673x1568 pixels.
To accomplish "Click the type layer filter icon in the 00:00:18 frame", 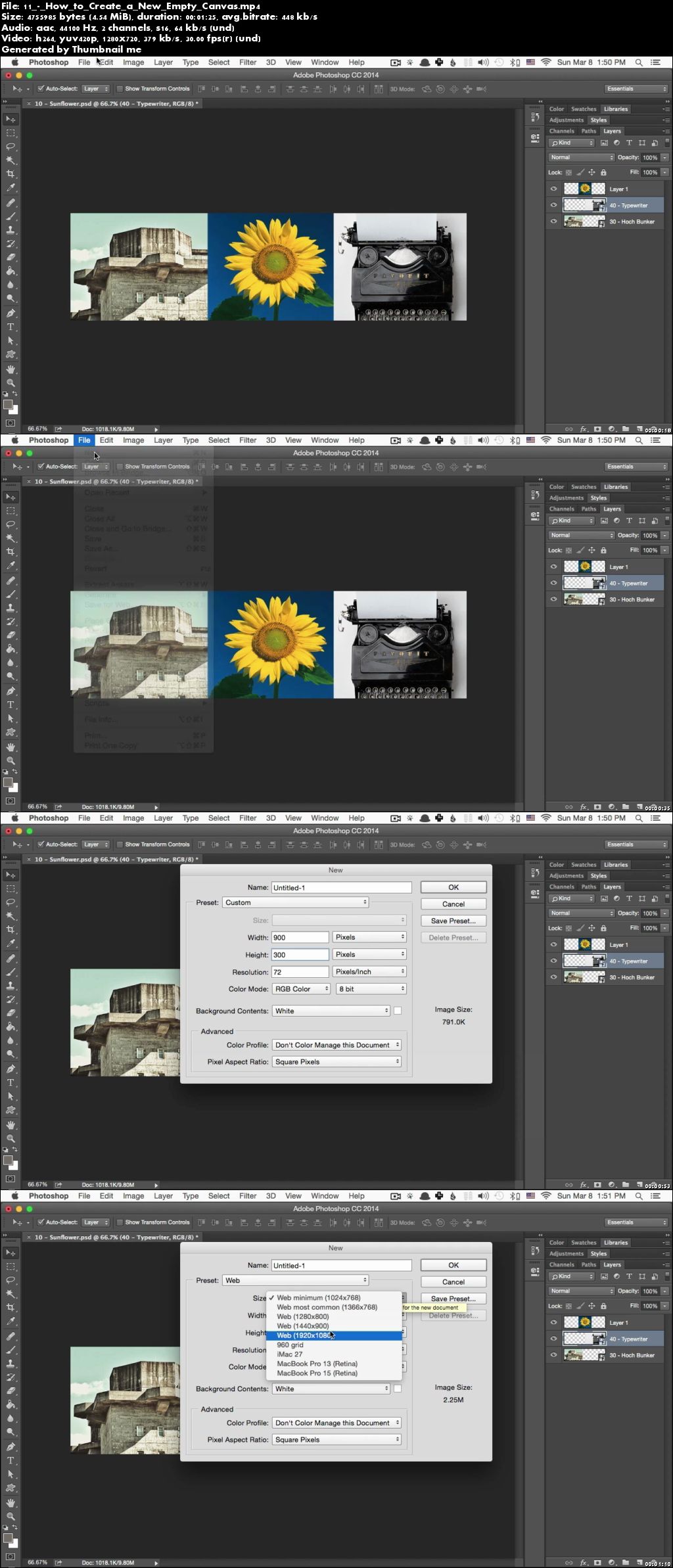I will (629, 143).
